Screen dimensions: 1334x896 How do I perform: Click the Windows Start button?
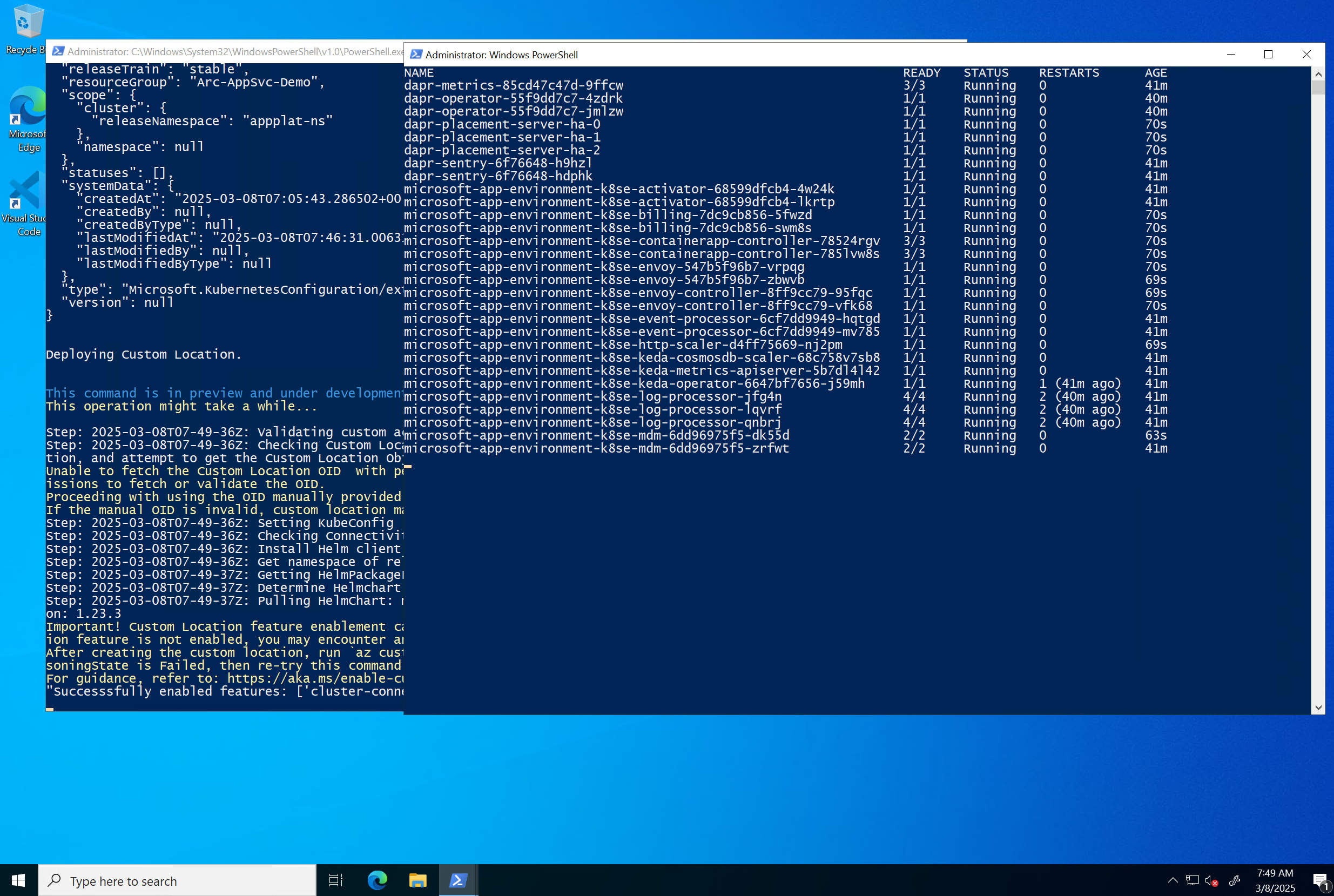point(18,880)
